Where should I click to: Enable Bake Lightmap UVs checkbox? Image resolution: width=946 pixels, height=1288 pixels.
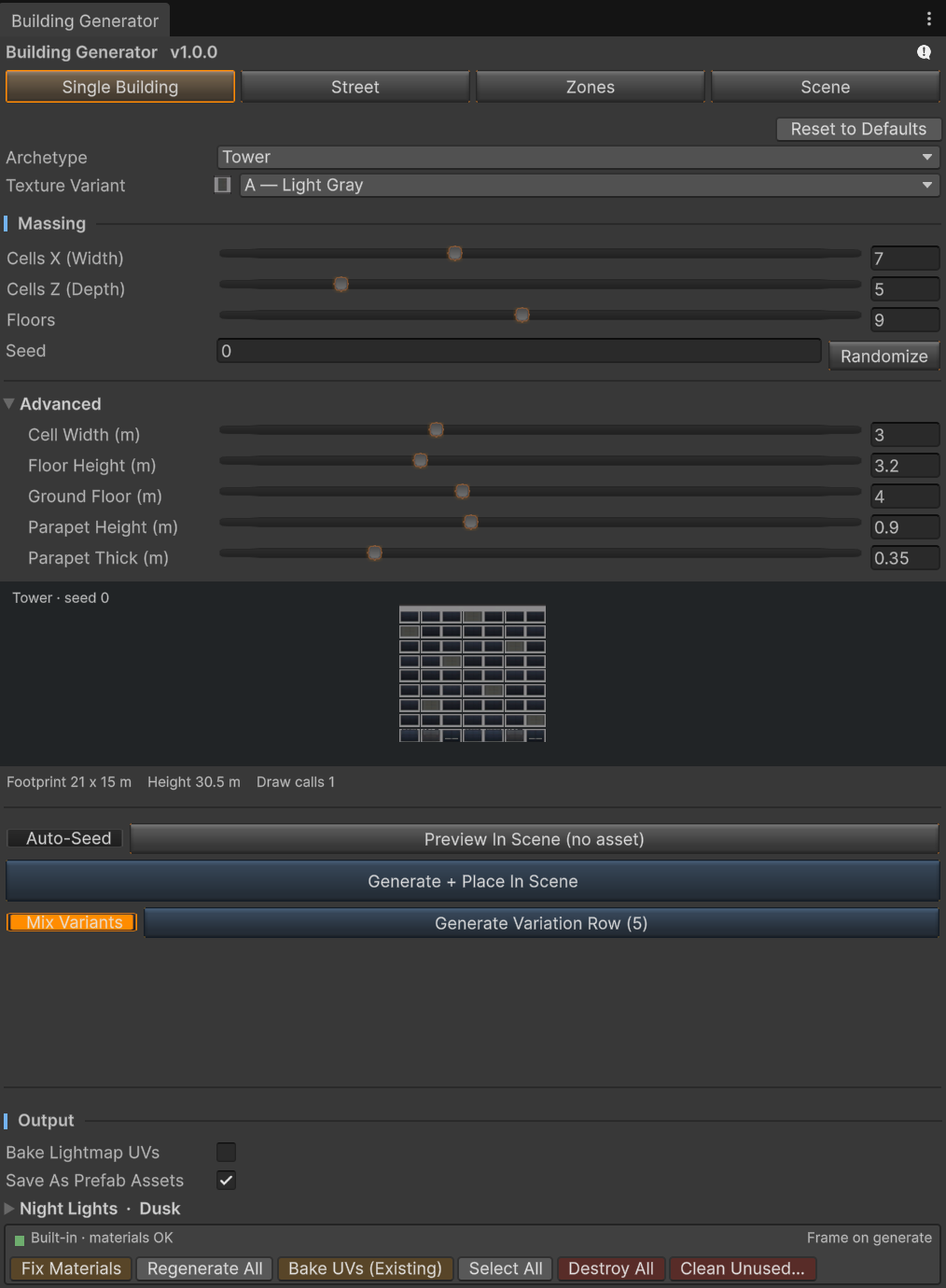tap(226, 1153)
